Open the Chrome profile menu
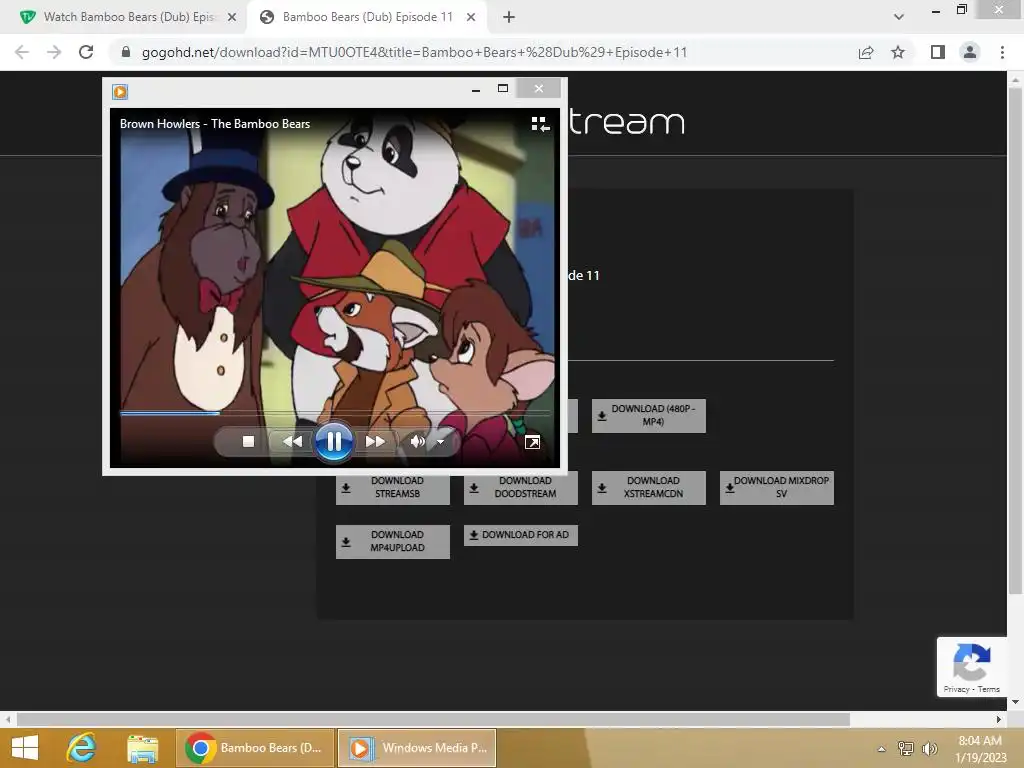Viewport: 1024px width, 768px height. (x=970, y=52)
